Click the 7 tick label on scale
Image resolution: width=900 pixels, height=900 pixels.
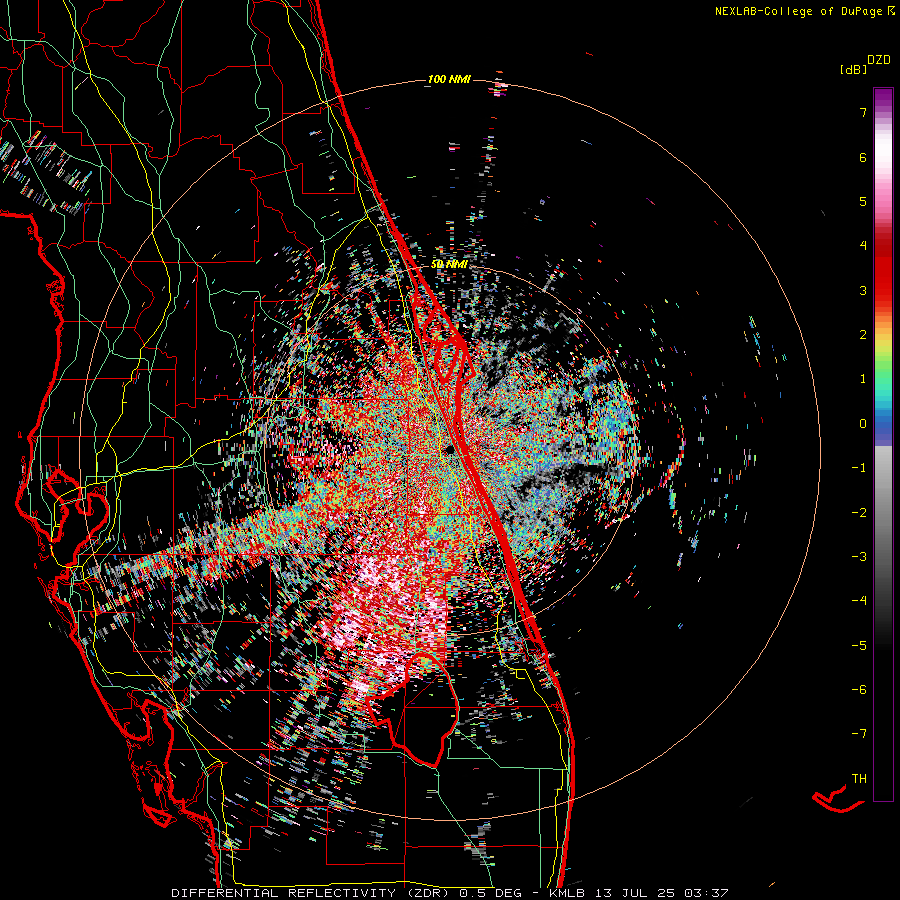tap(863, 112)
